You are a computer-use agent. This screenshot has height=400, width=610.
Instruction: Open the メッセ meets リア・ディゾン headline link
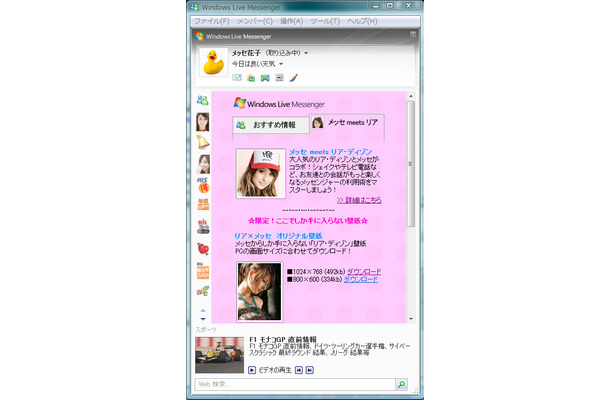pyautogui.click(x=331, y=152)
